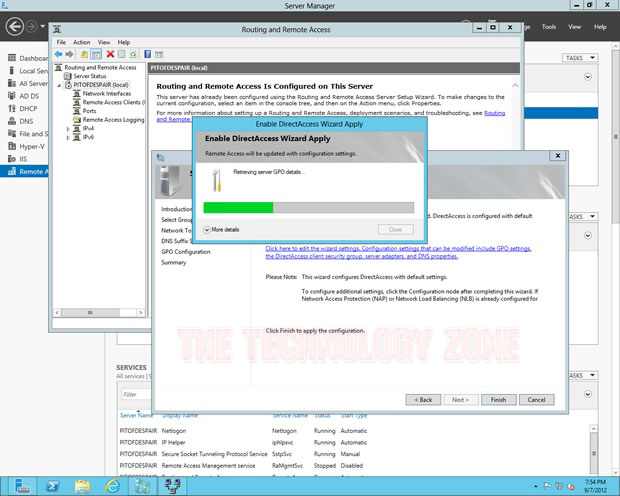620x496 pixels.
Task: Open Dashboard in Server Manager sidebar
Action: coord(27,58)
